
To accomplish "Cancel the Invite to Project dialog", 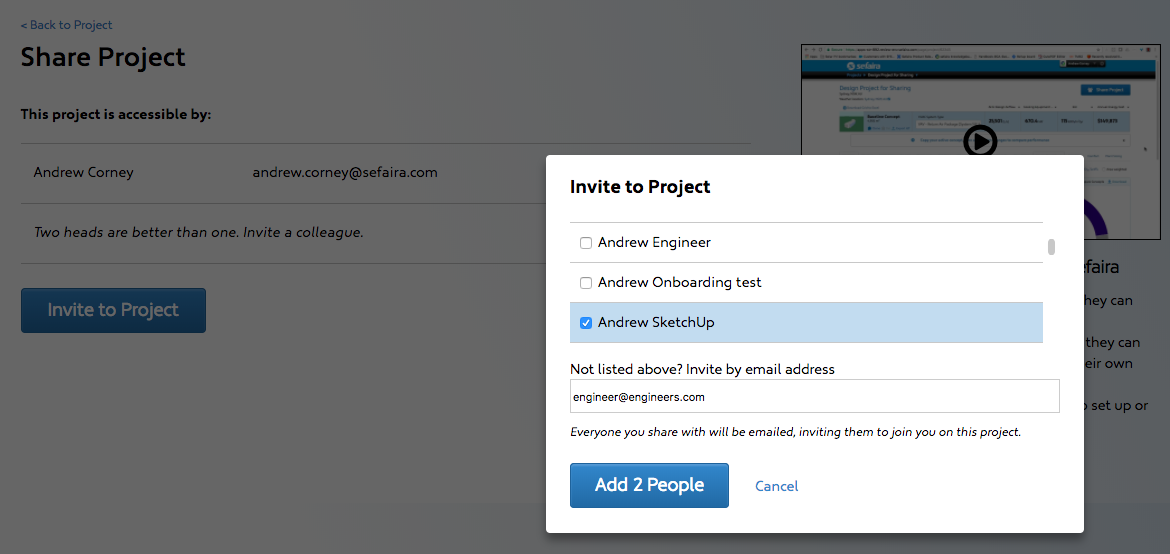I will (x=776, y=486).
